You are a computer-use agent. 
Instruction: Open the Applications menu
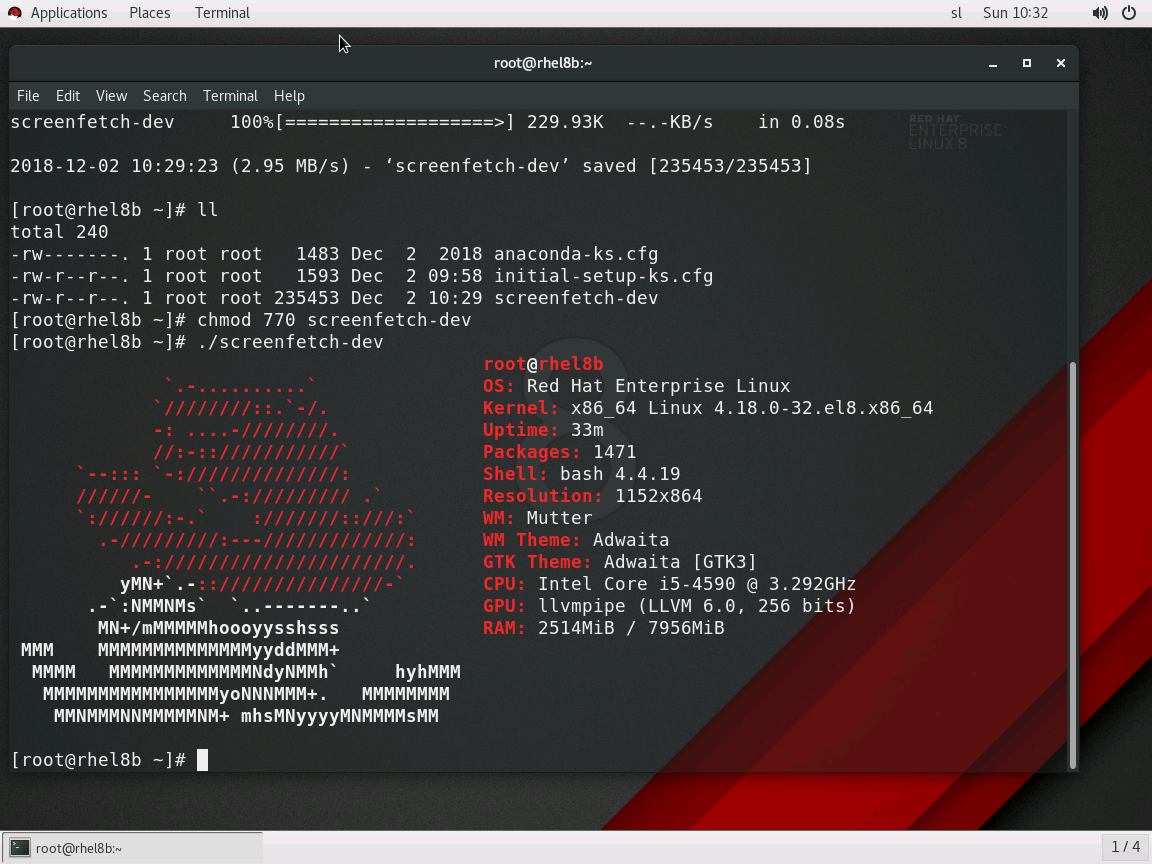click(x=68, y=13)
